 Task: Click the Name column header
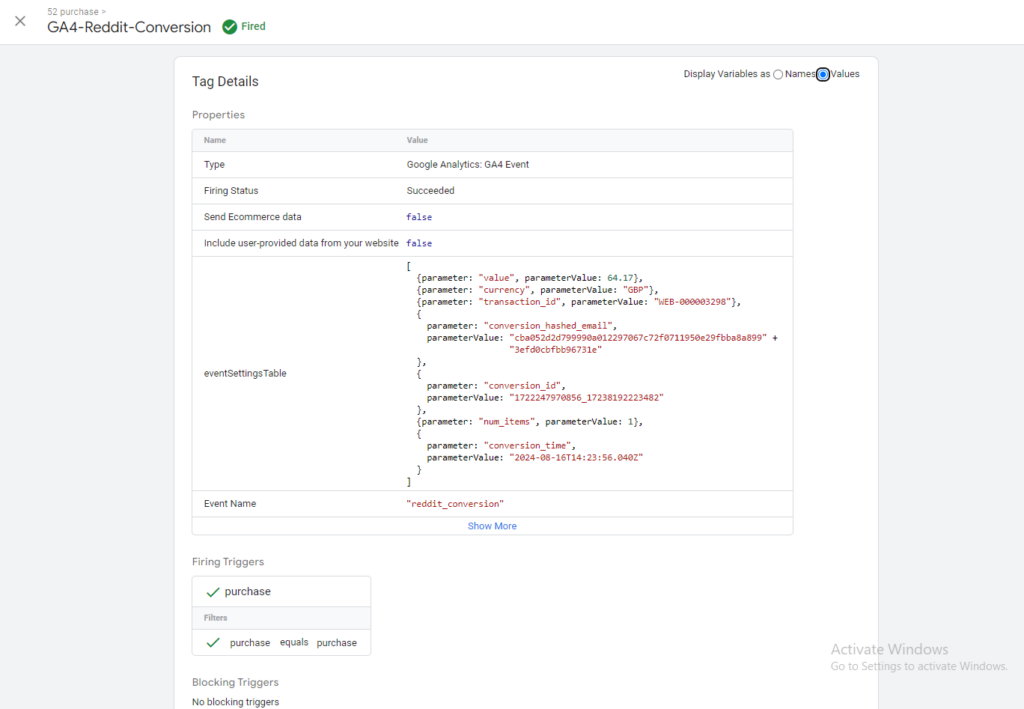click(215, 141)
